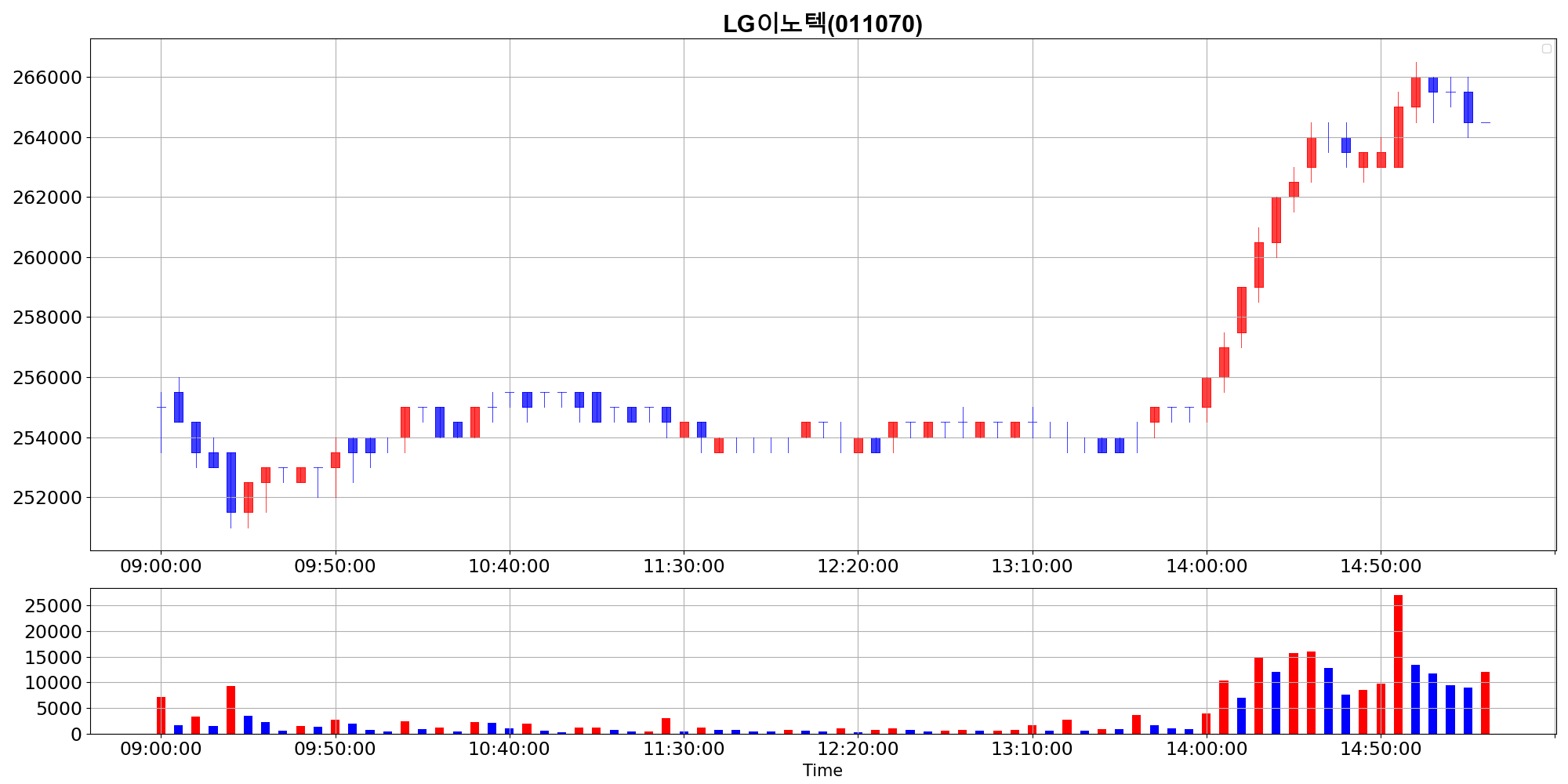Click 13:10:00 label under the price chart
Viewport: 1568px width, 784px height.
[x=1033, y=566]
